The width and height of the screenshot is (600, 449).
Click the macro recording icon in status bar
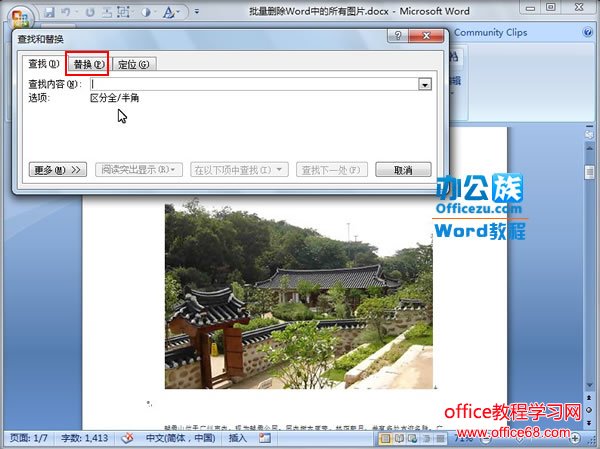(265, 438)
